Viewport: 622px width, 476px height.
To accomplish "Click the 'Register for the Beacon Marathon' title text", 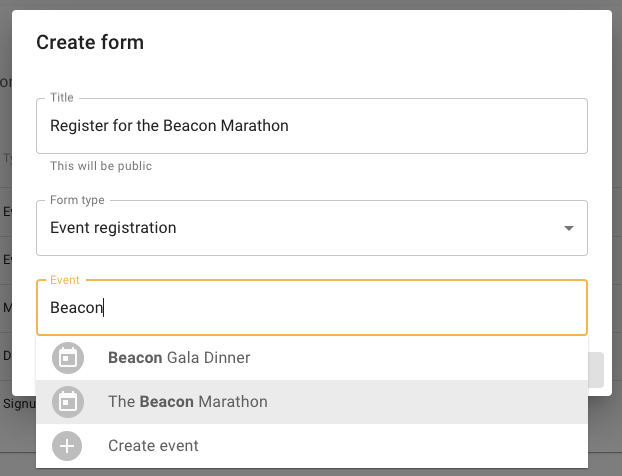I will coord(169,126).
